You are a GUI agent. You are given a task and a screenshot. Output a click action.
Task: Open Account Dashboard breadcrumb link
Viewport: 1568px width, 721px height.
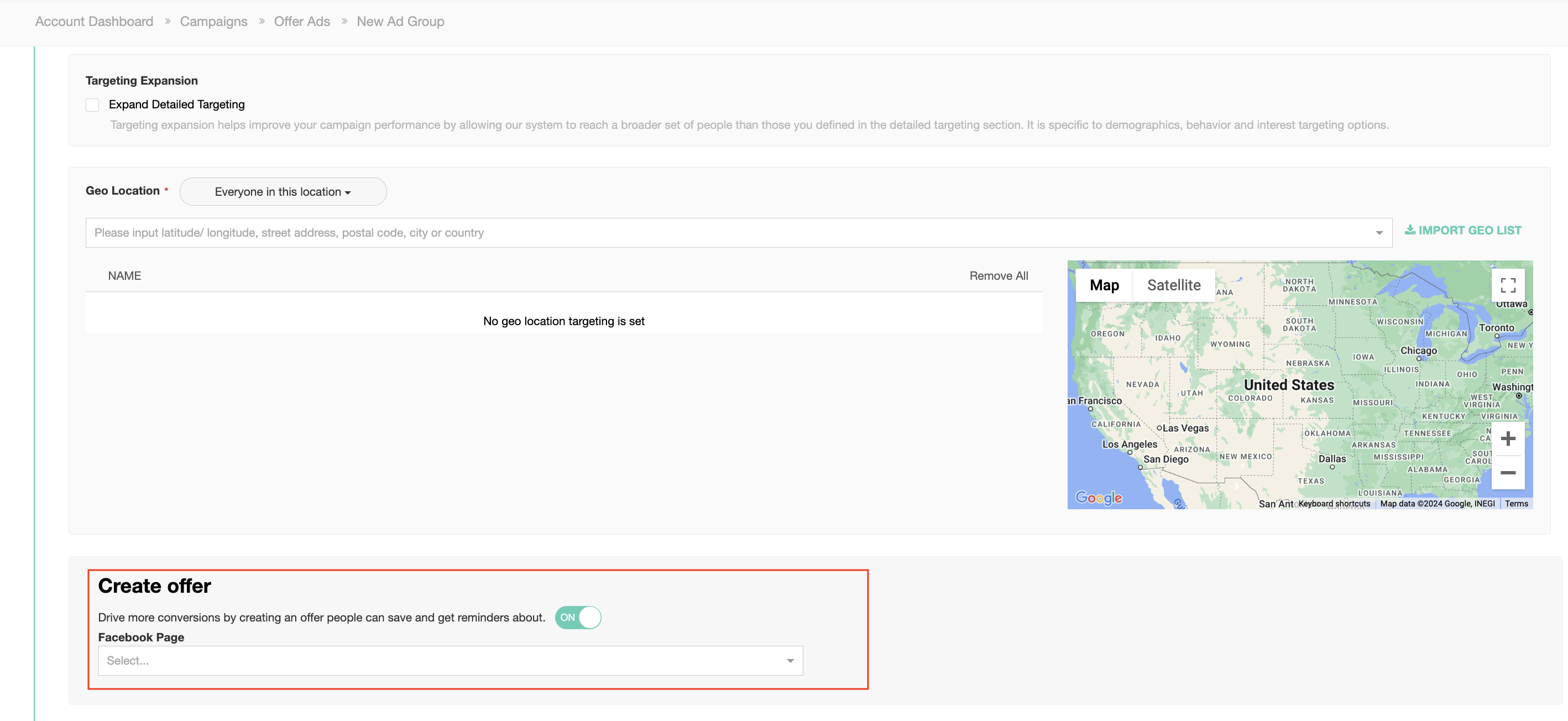click(95, 22)
